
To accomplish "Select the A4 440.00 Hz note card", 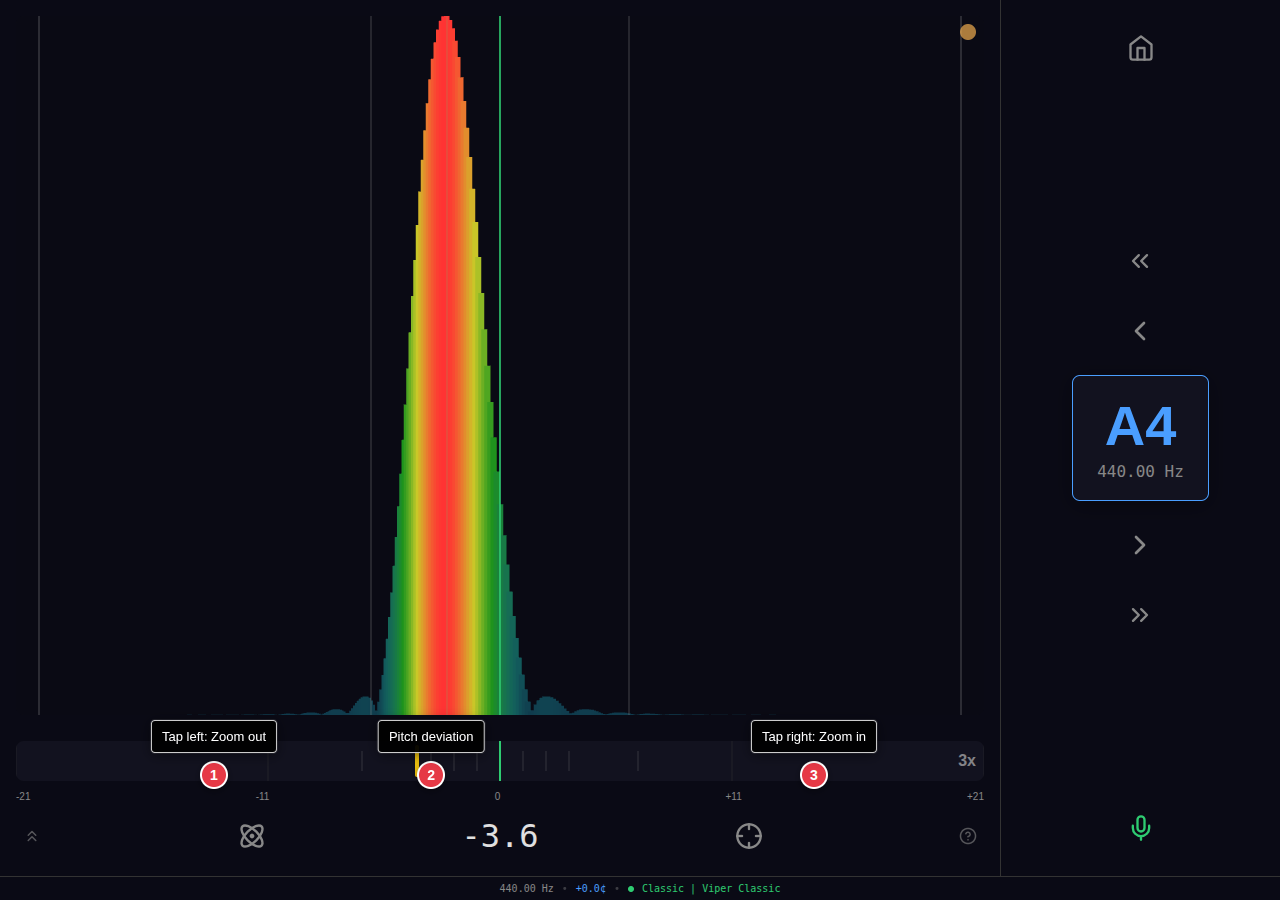I will (x=1140, y=437).
